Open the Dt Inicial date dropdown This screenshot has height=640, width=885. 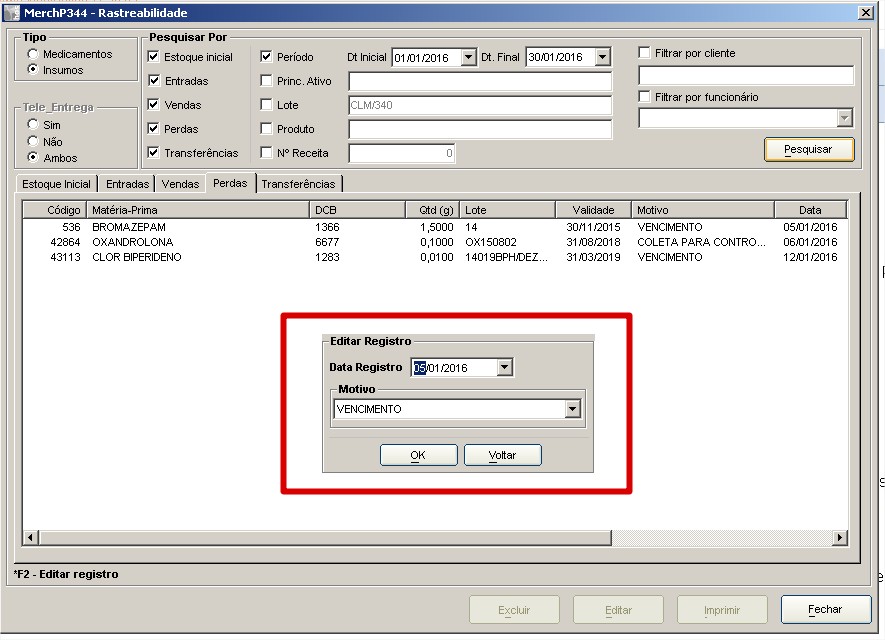point(468,58)
